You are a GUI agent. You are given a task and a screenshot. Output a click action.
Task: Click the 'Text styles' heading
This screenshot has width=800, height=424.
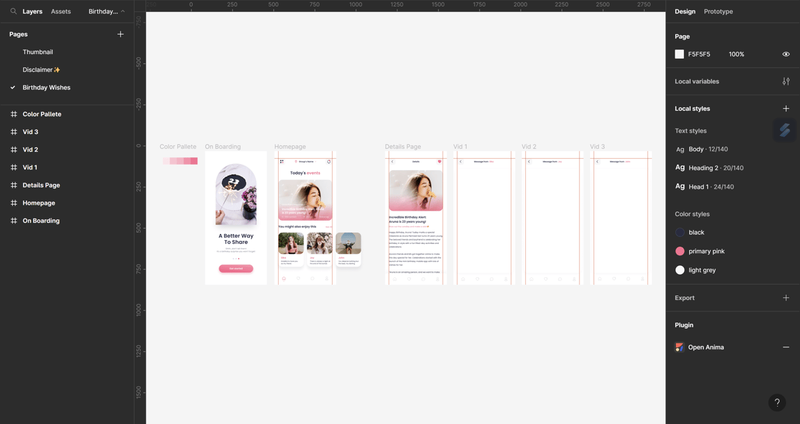(x=690, y=131)
